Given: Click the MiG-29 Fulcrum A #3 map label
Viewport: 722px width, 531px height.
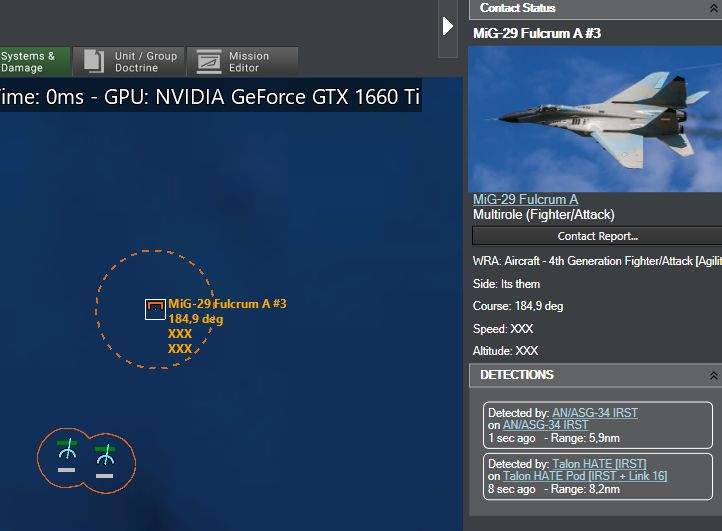Looking at the screenshot, I should tap(227, 304).
